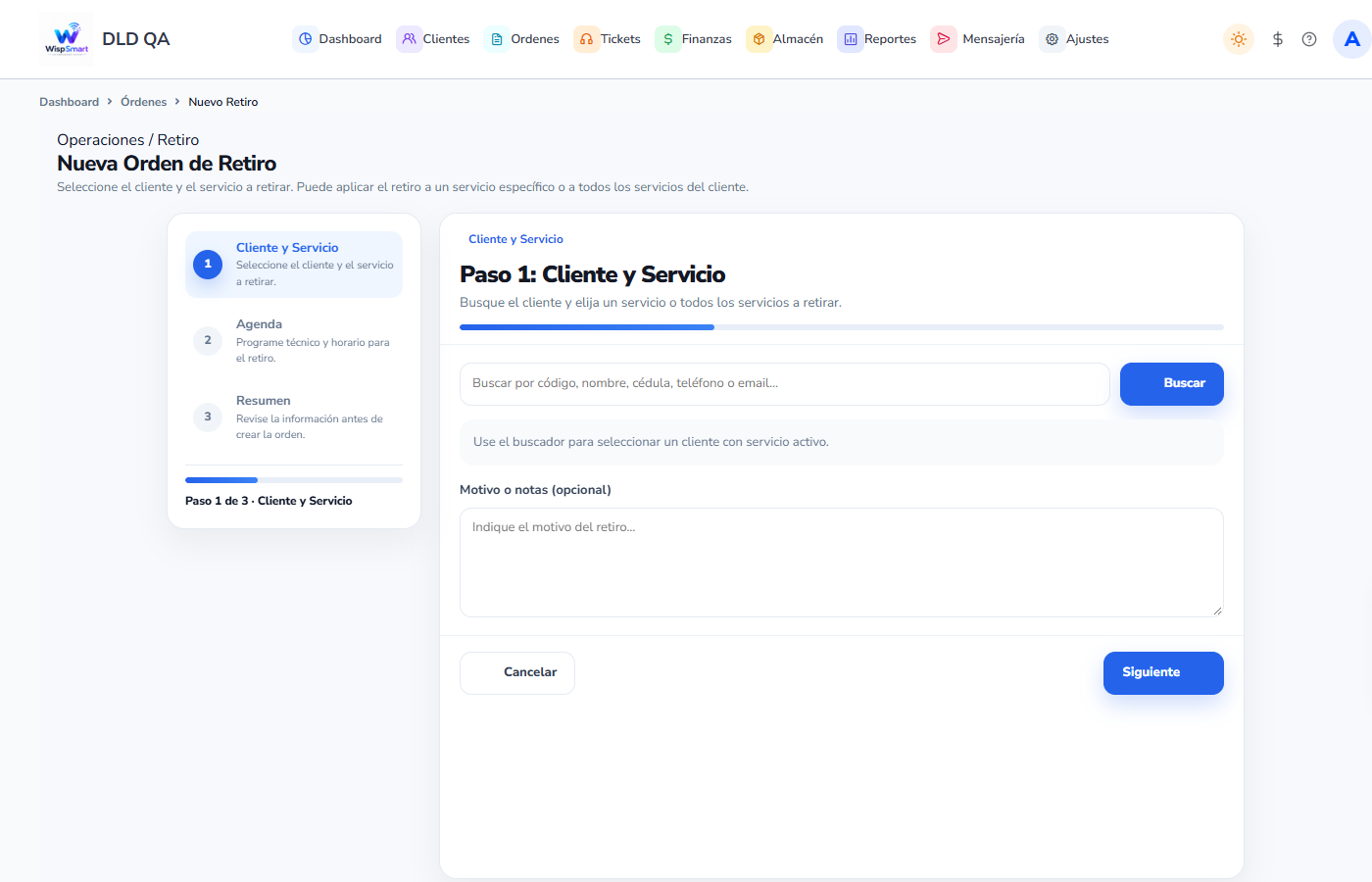Click the Motivo o notas textarea
This screenshot has height=882, width=1372.
(842, 563)
